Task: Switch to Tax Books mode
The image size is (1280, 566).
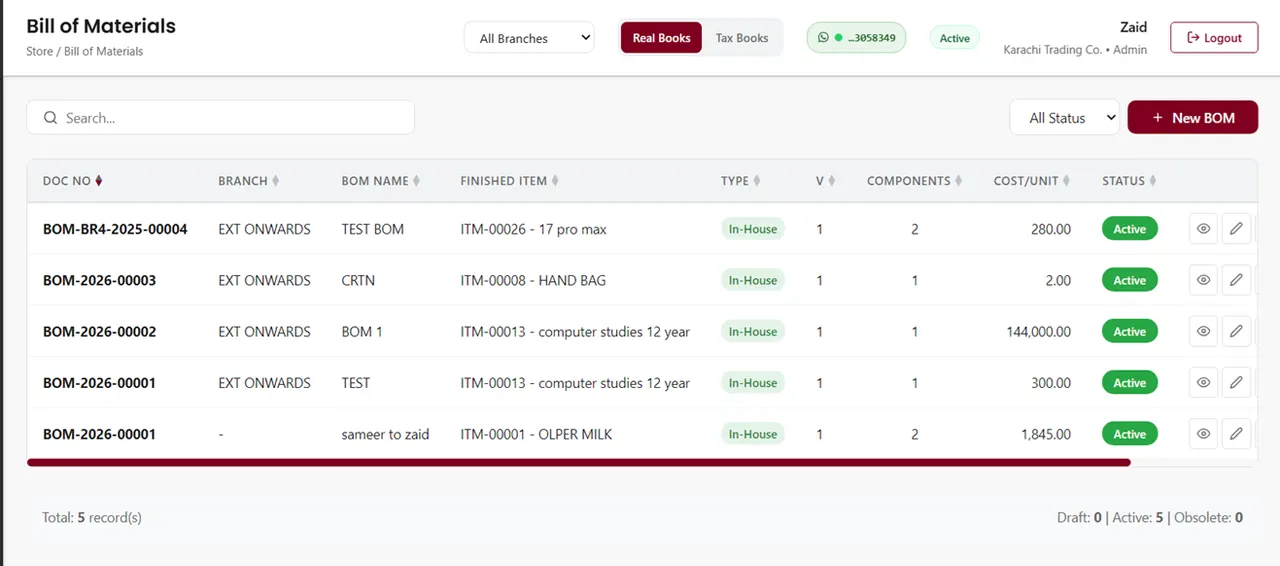Action: pyautogui.click(x=742, y=38)
